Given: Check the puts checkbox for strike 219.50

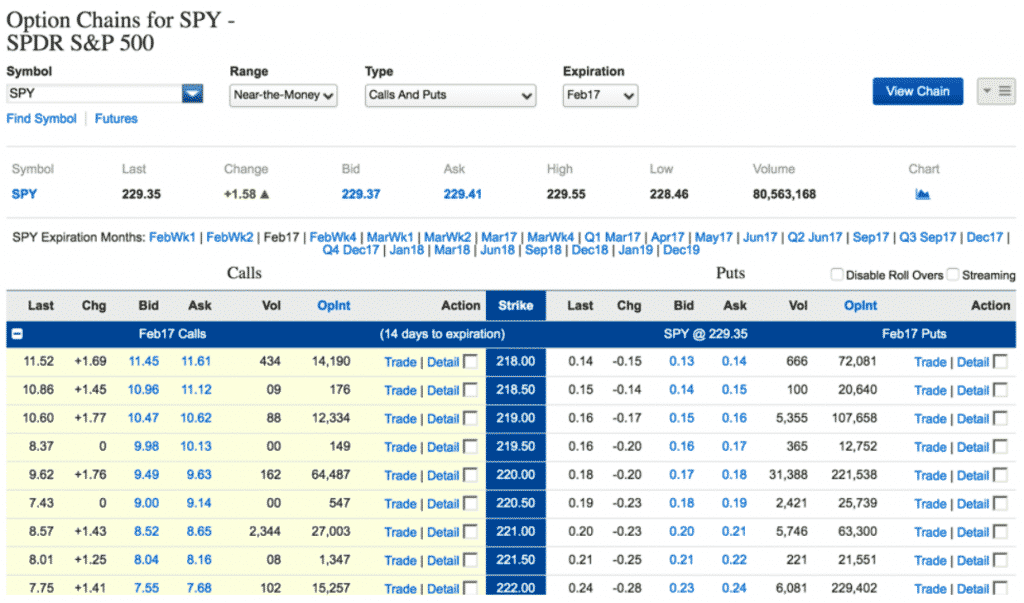Looking at the screenshot, I should point(1000,447).
